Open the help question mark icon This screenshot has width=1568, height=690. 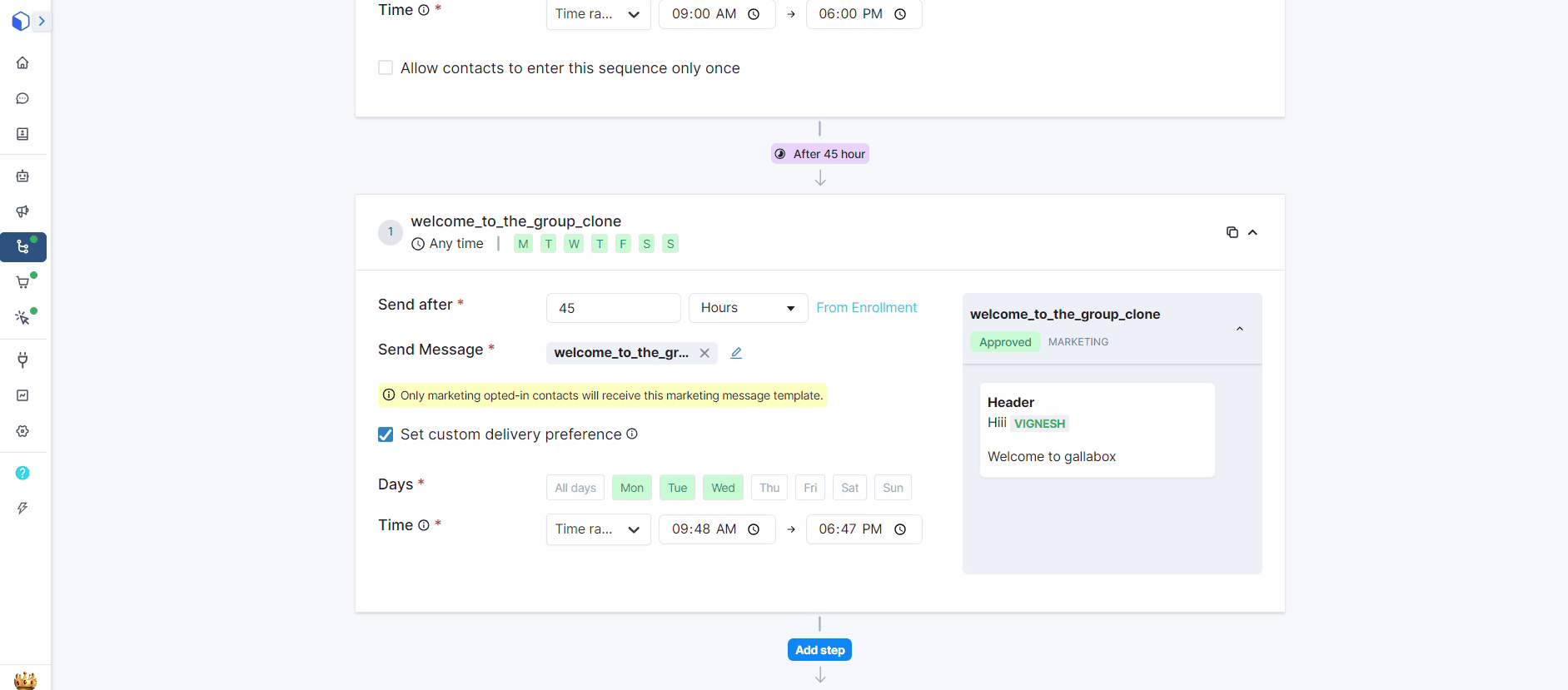coord(22,473)
